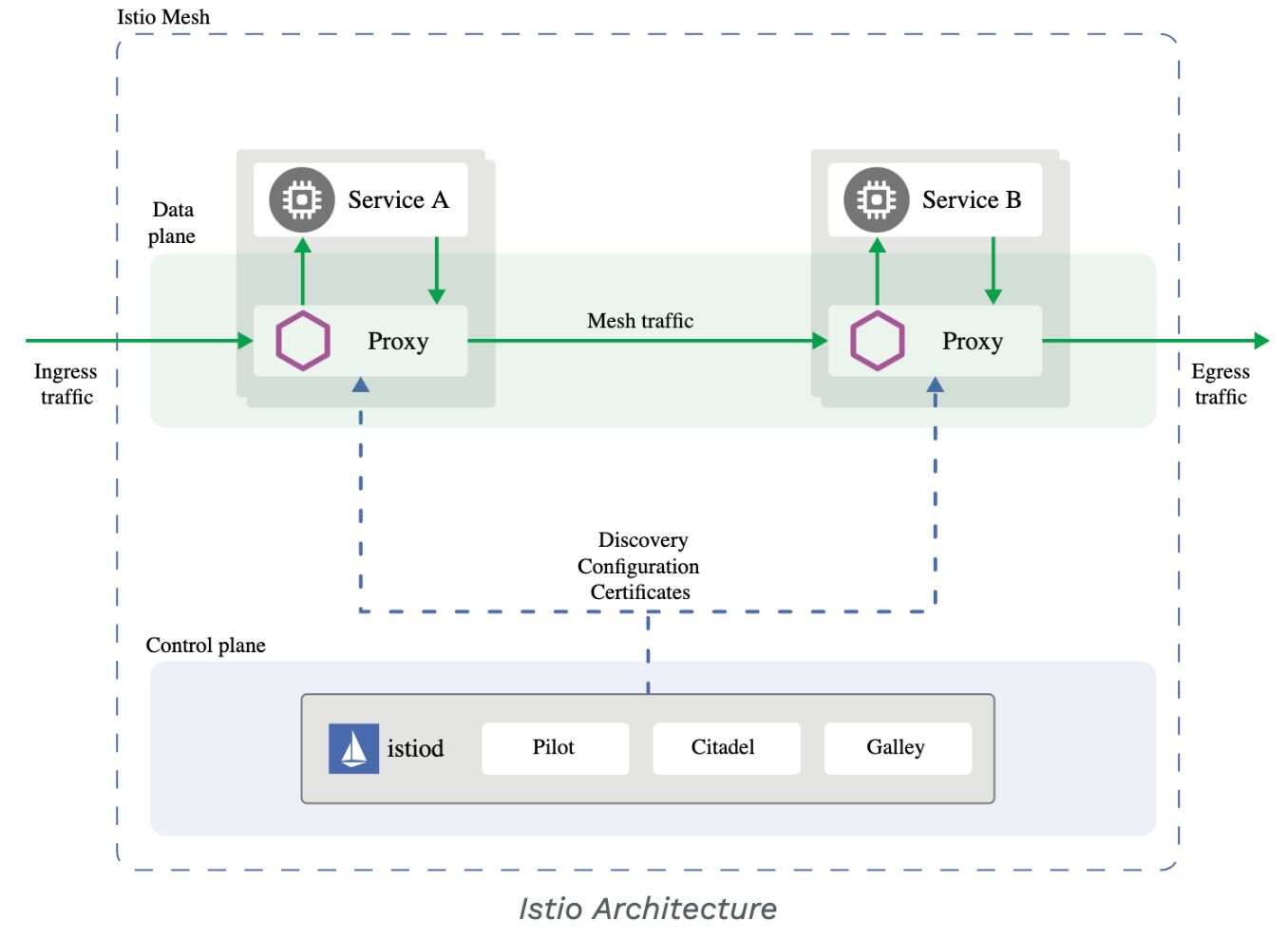Click the Proxy label under Service B
This screenshot has width=1288, height=938.
[x=972, y=341]
